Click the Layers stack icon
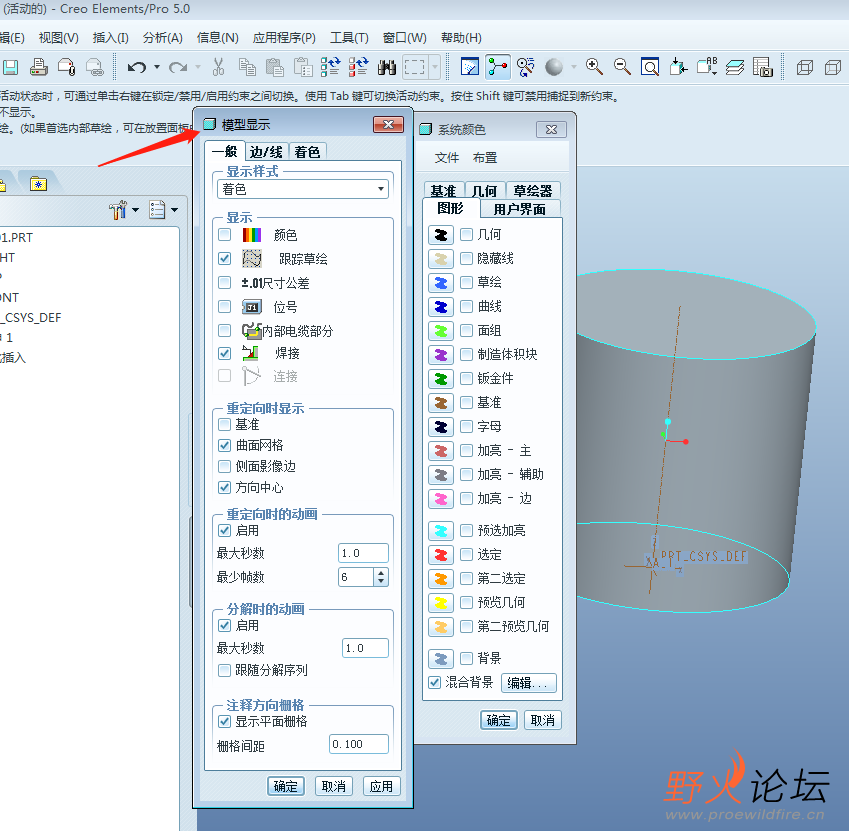 click(735, 67)
